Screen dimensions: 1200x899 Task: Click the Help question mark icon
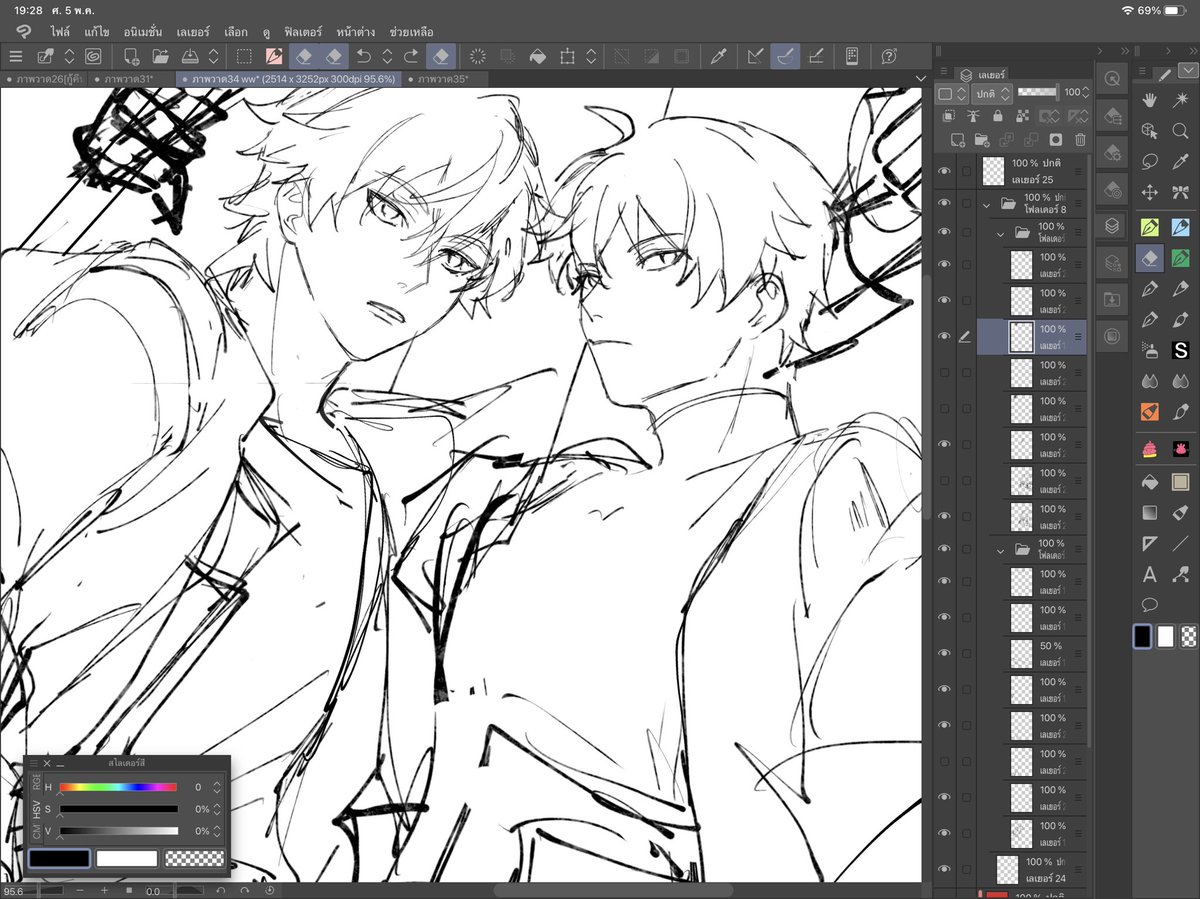(x=889, y=56)
